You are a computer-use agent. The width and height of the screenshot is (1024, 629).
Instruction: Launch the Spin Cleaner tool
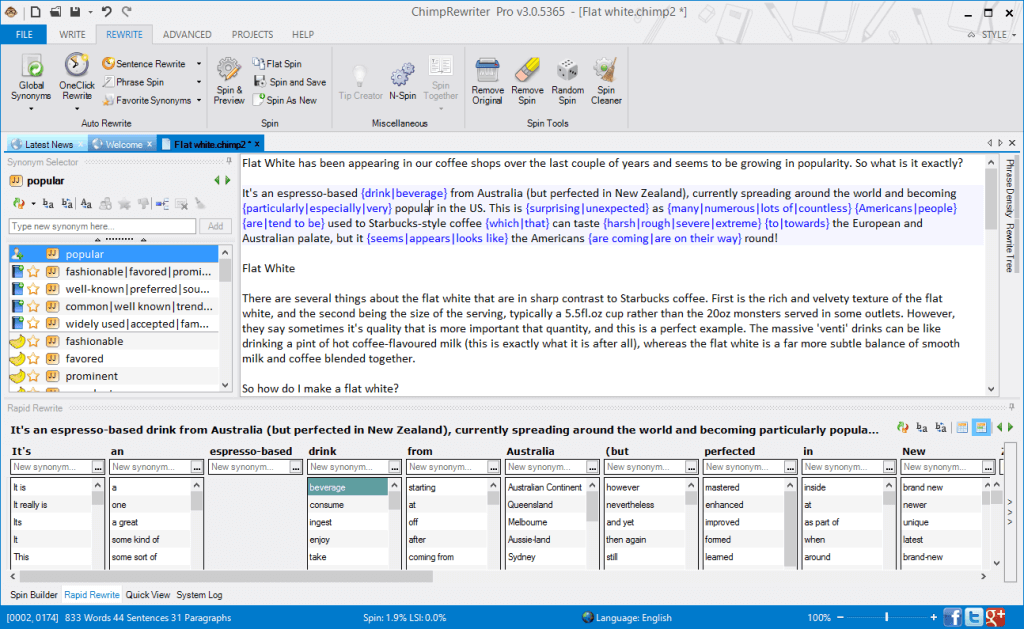[606, 70]
